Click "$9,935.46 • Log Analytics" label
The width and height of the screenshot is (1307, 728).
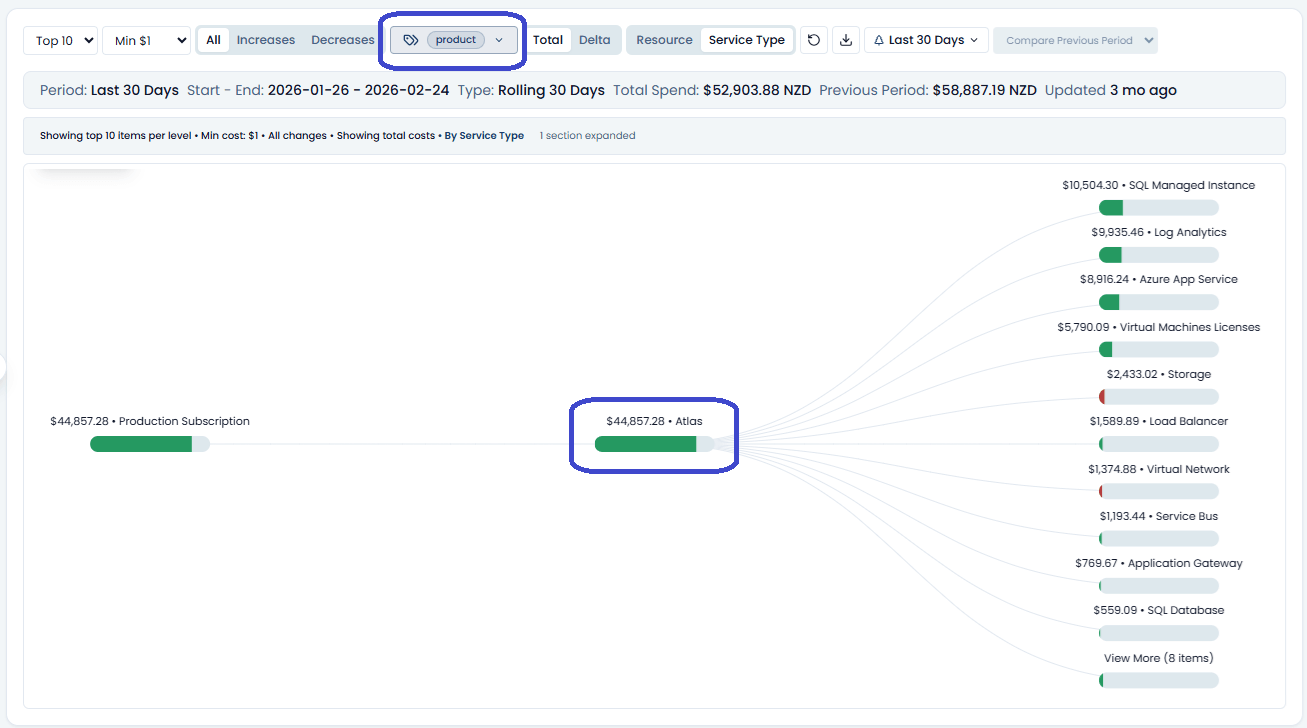click(x=1159, y=232)
